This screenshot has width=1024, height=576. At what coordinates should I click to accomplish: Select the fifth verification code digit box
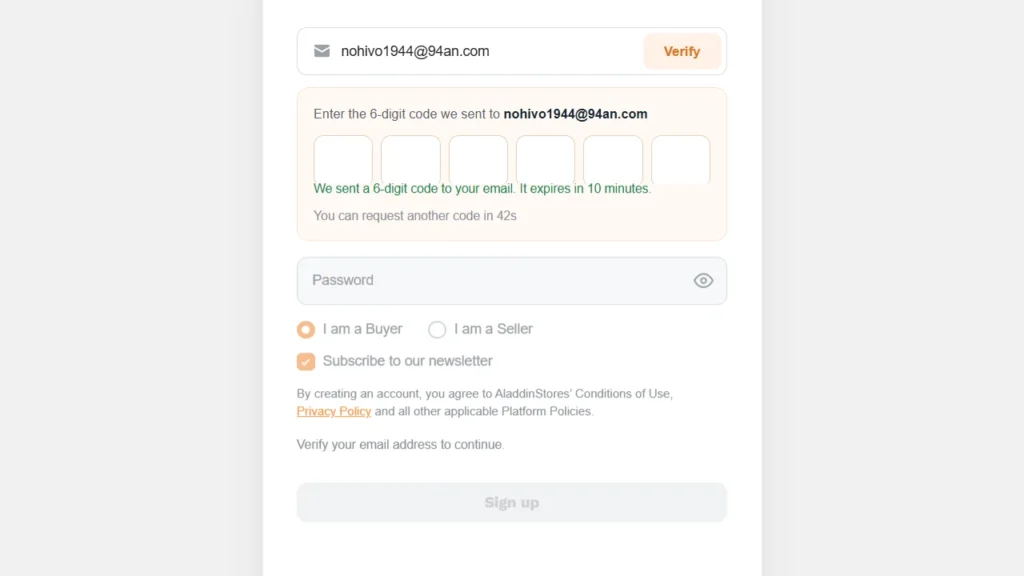point(613,159)
